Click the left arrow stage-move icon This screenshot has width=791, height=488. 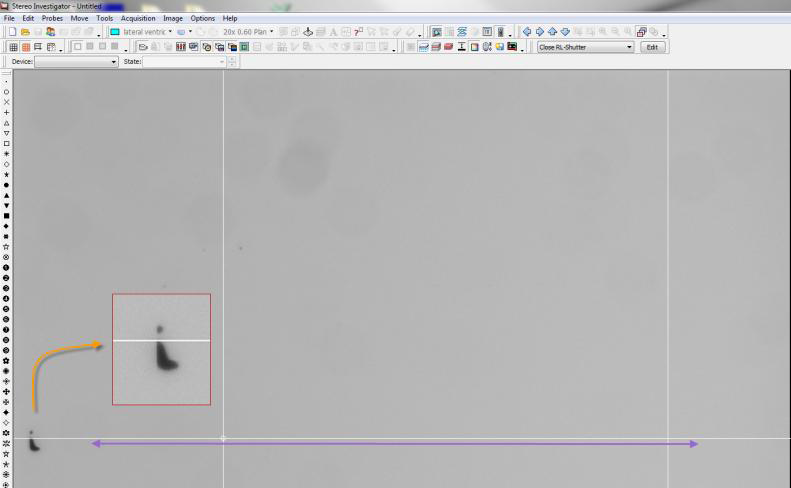[x=529, y=32]
